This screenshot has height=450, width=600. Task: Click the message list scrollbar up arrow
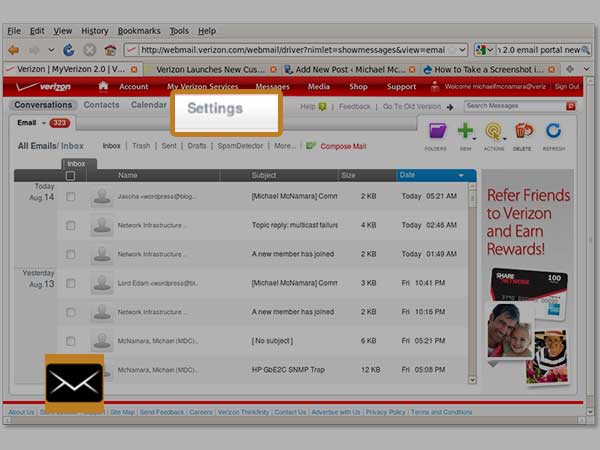(x=472, y=186)
